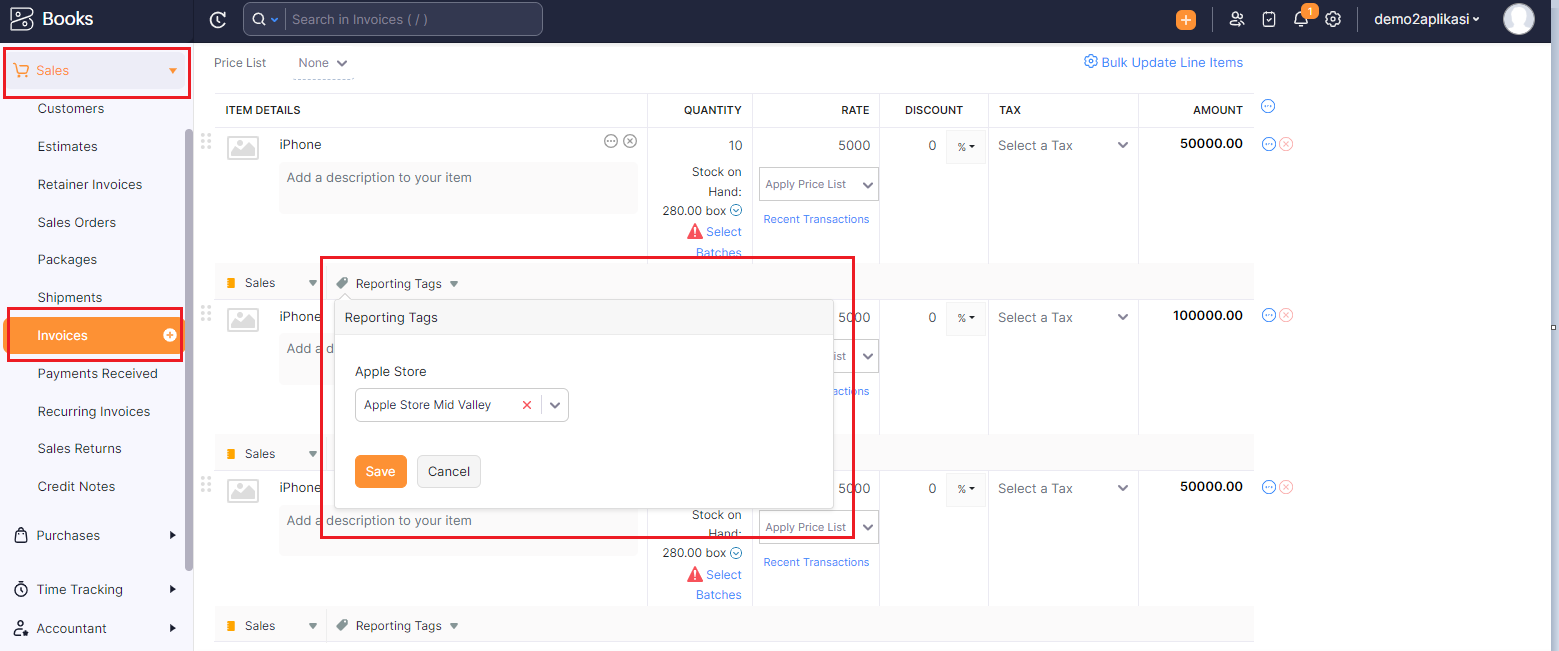Open Select a Tax dropdown in first row
1559x651 pixels.
1063,146
